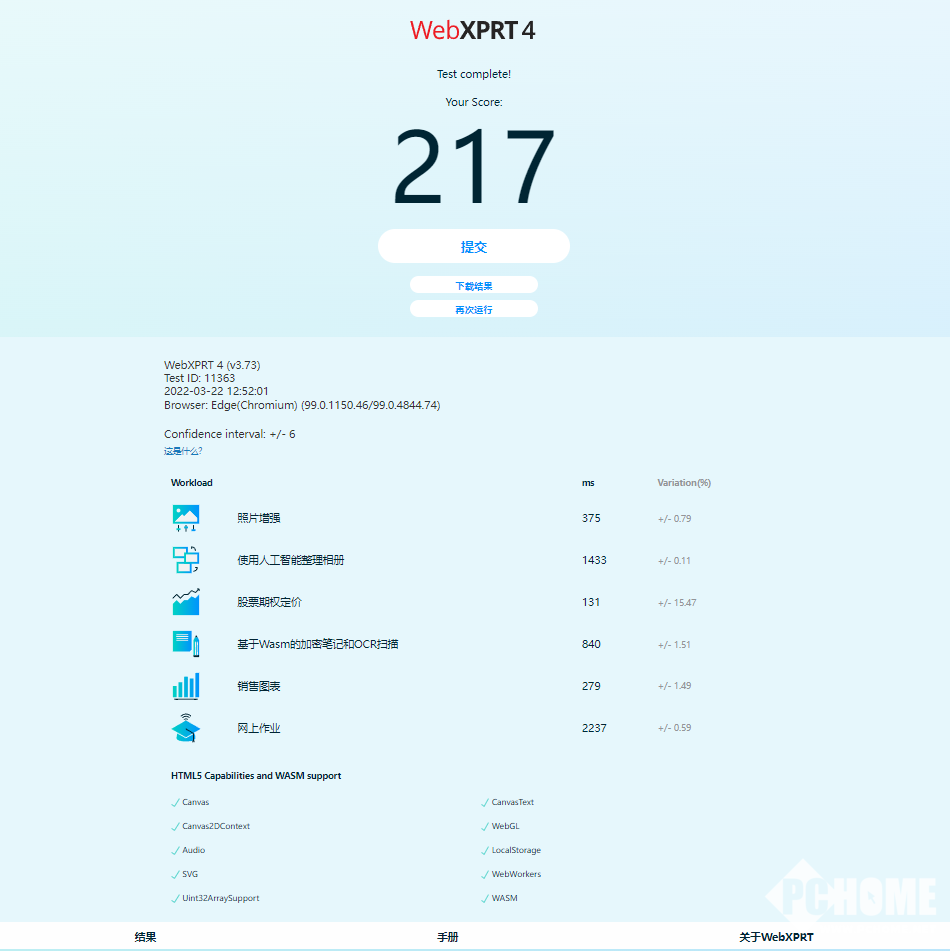Click the Confidence interval: +/- 6 text
Screen dimensions: 950x951
[x=229, y=434]
